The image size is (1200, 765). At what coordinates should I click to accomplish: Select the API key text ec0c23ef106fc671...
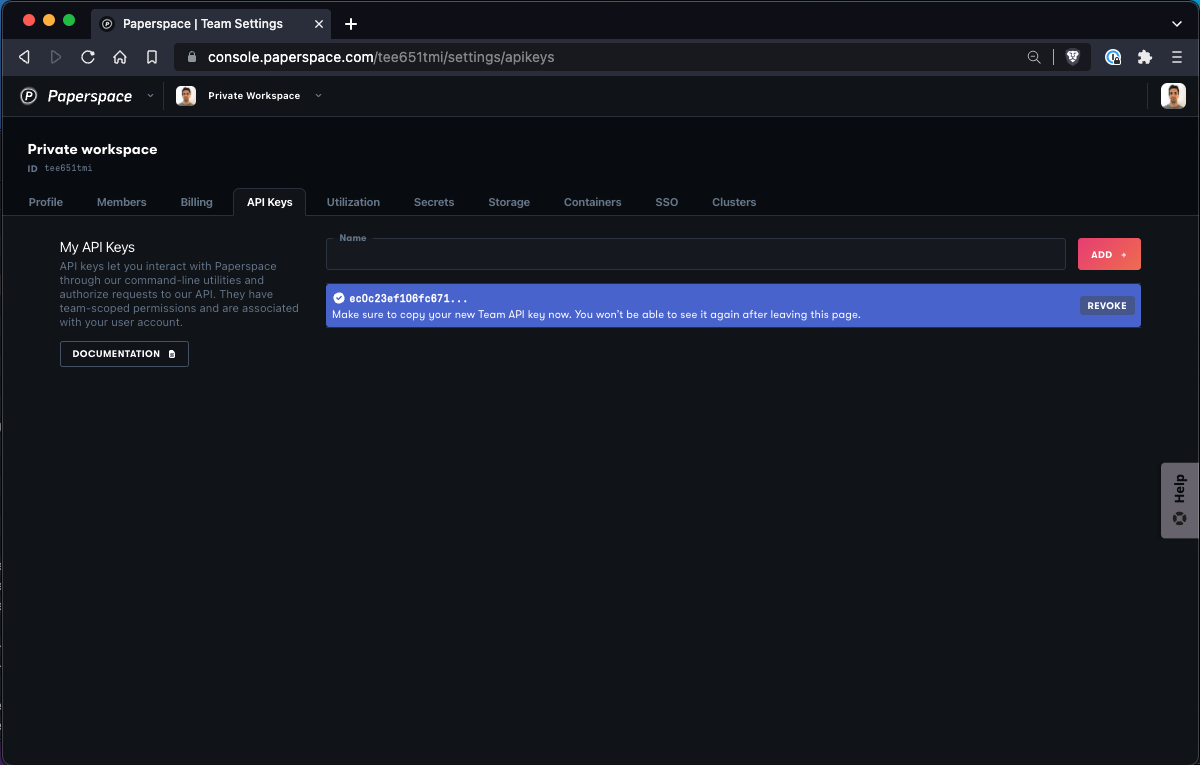[x=408, y=299]
